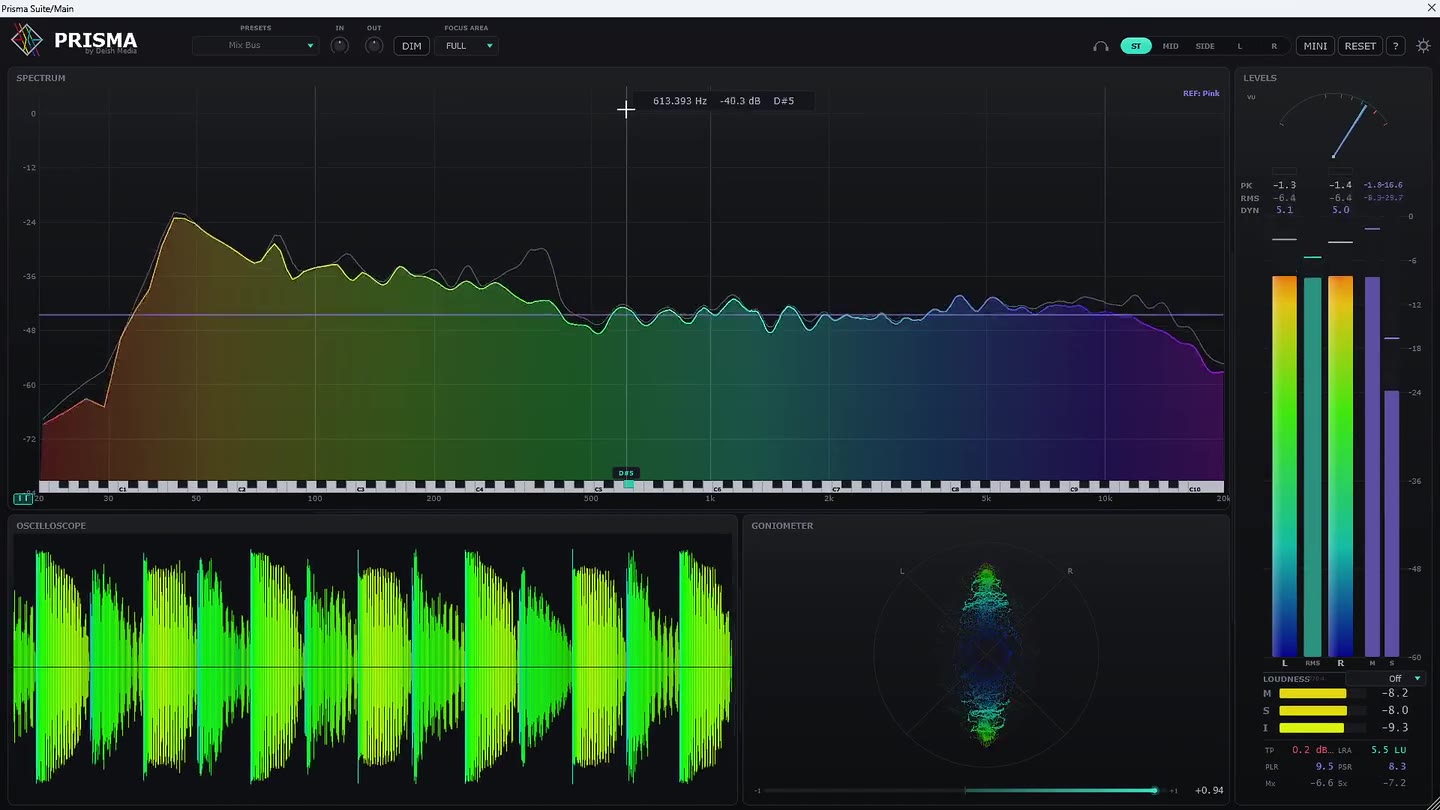
Task: Click the PSR 8.3 value
Action: point(1397,766)
